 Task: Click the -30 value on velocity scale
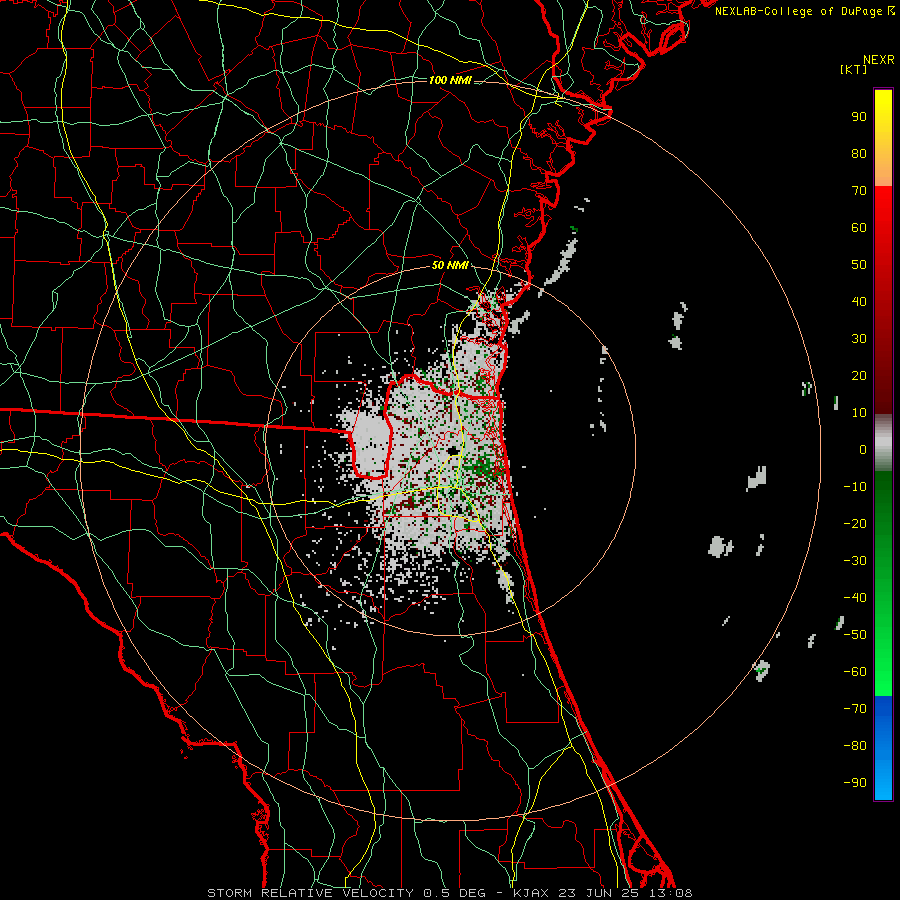855,561
